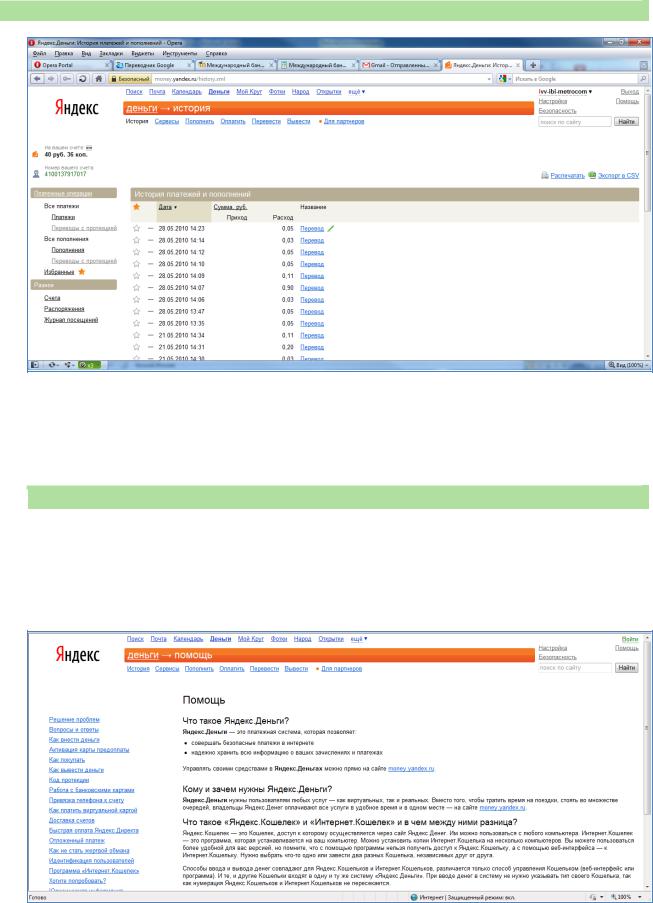Click the magnifier icon in Google search box
Image resolution: width=653 pixels, height=903 pixels.
(643, 79)
